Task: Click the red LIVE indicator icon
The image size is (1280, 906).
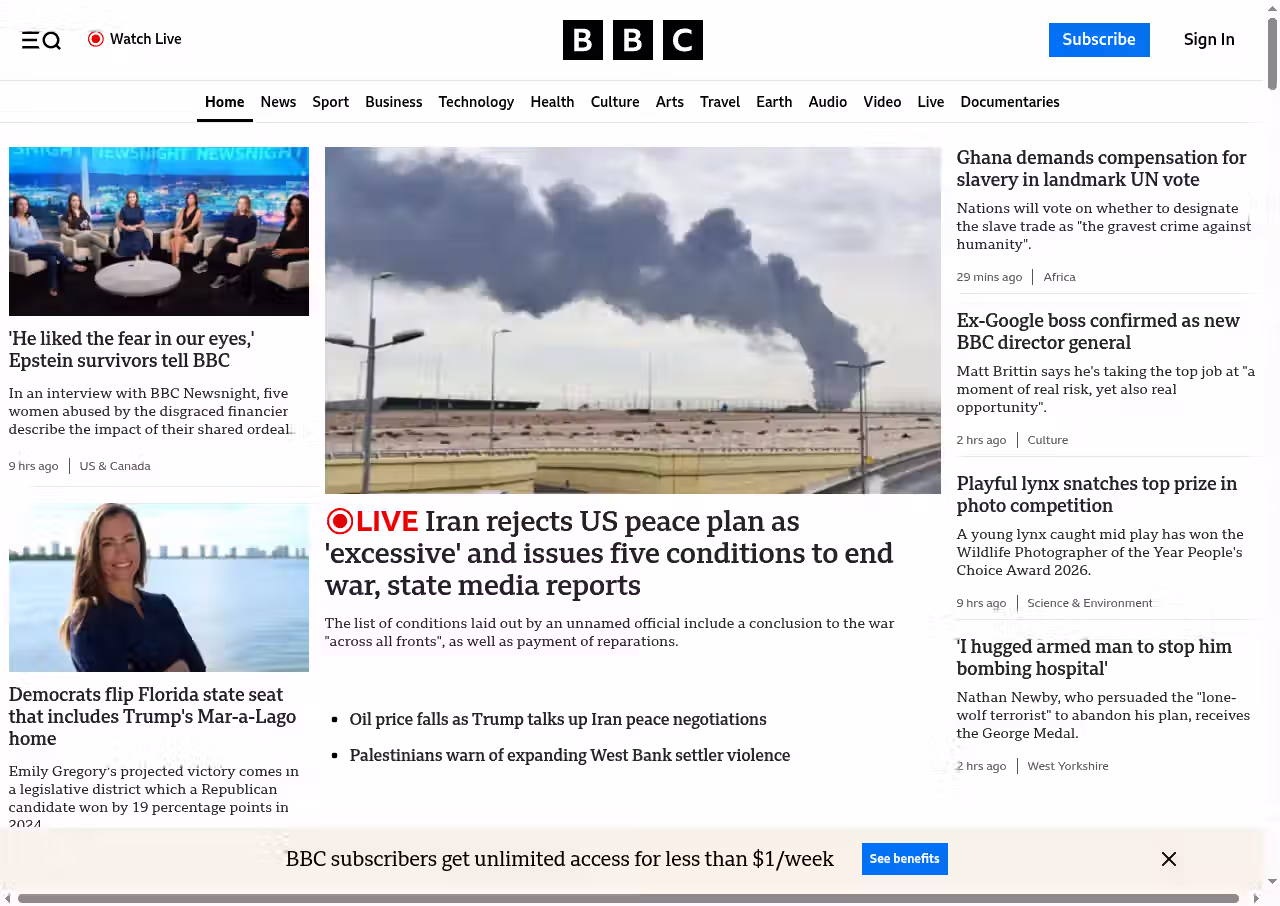Action: pyautogui.click(x=340, y=521)
